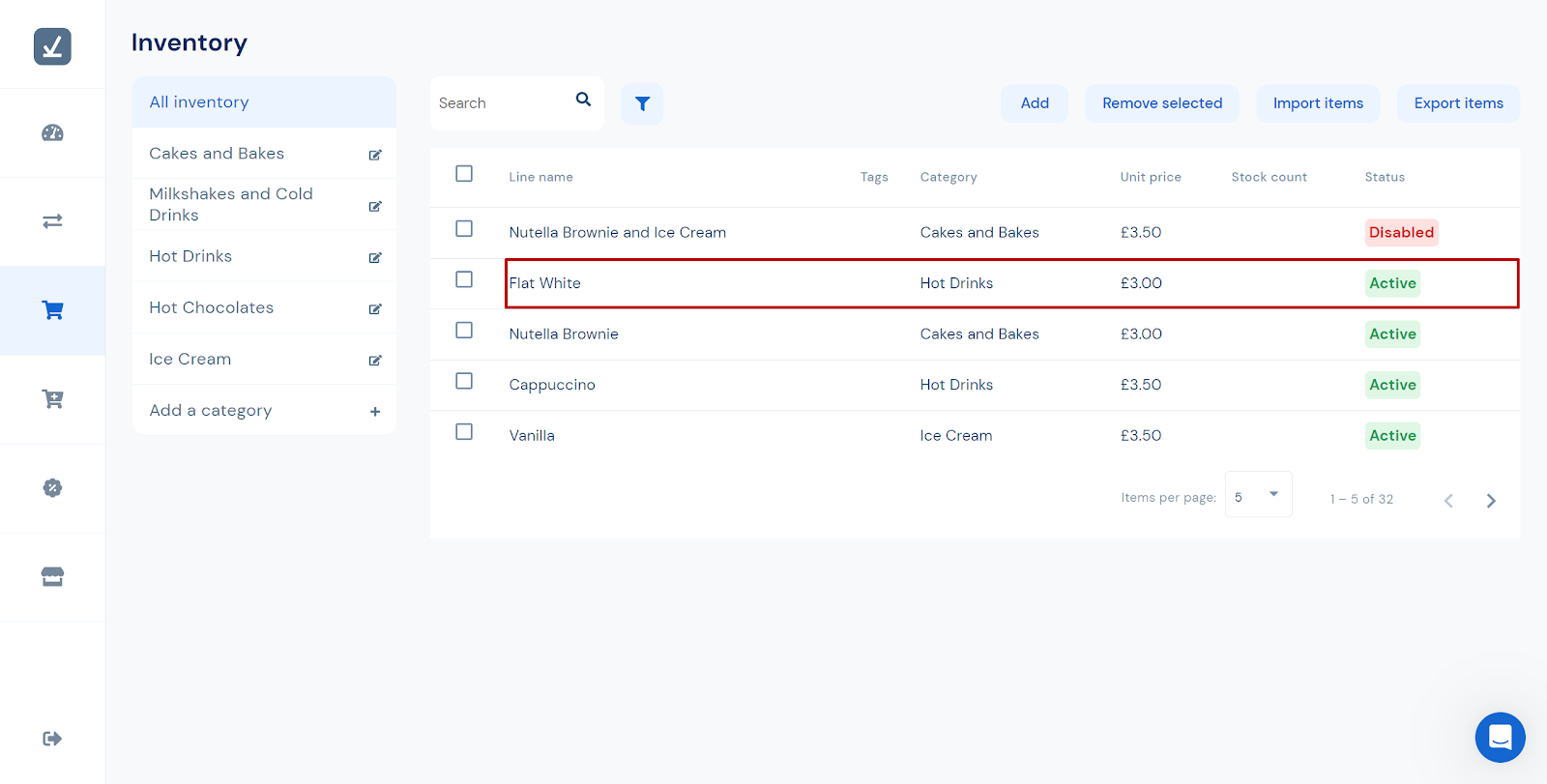Edit the Milkshakes and Cold Drinks category
The image size is (1547, 784).
(x=375, y=206)
